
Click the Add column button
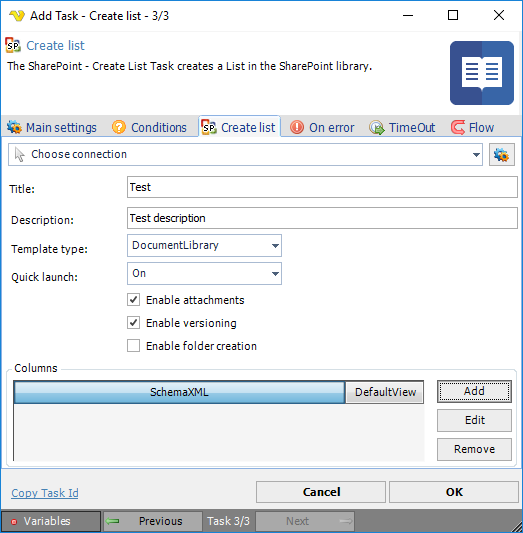point(474,391)
